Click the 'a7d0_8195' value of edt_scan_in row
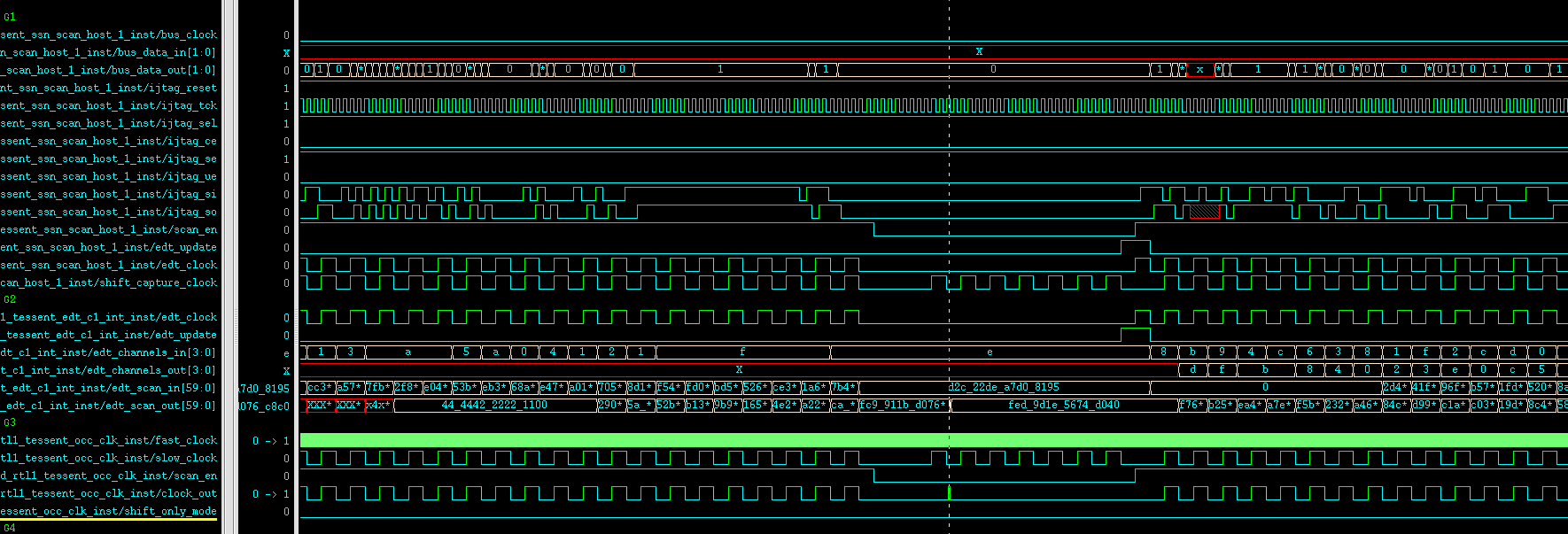The image size is (1568, 534). [264, 388]
